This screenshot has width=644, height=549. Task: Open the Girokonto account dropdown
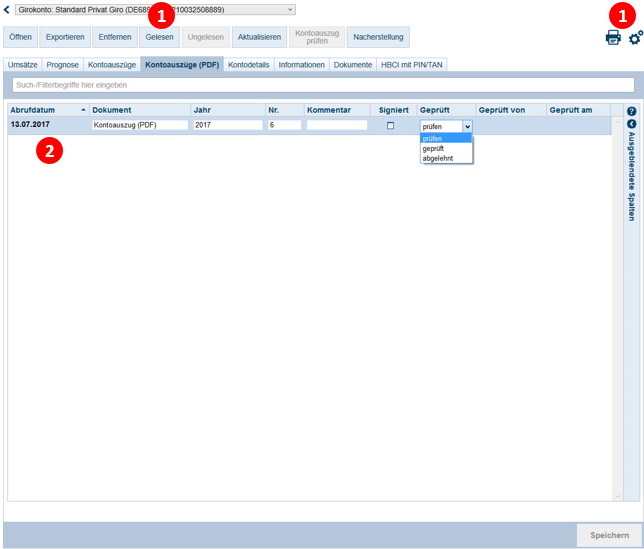pos(155,9)
